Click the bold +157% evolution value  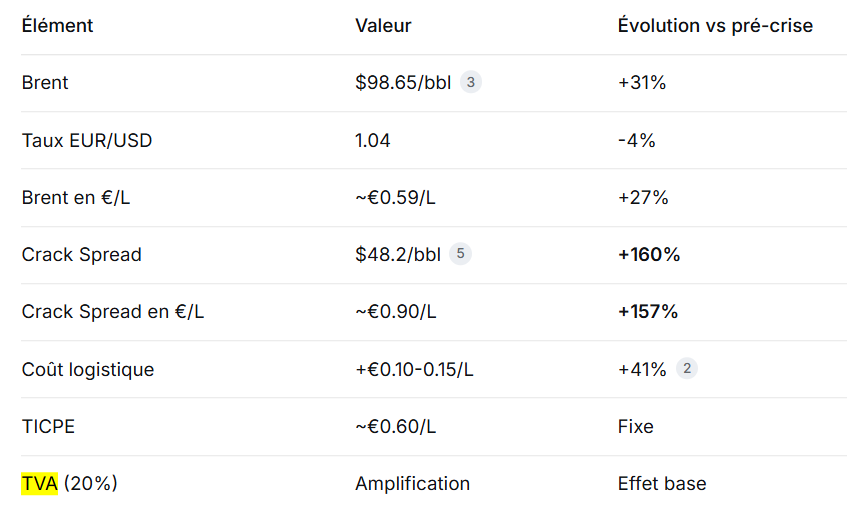pos(648,312)
